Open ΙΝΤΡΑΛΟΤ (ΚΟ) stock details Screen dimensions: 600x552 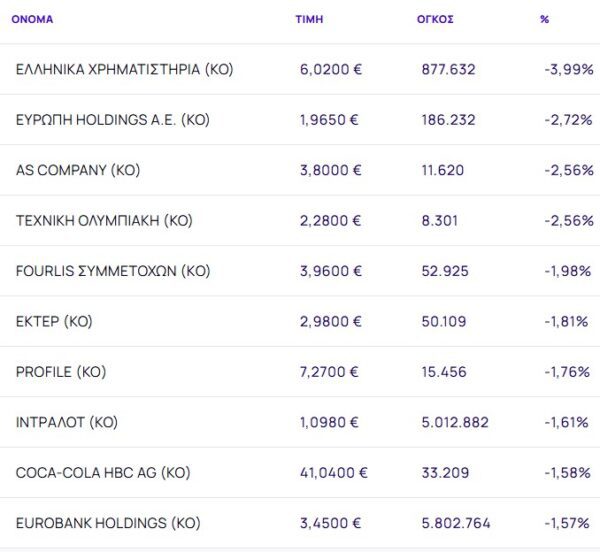pyautogui.click(x=67, y=422)
